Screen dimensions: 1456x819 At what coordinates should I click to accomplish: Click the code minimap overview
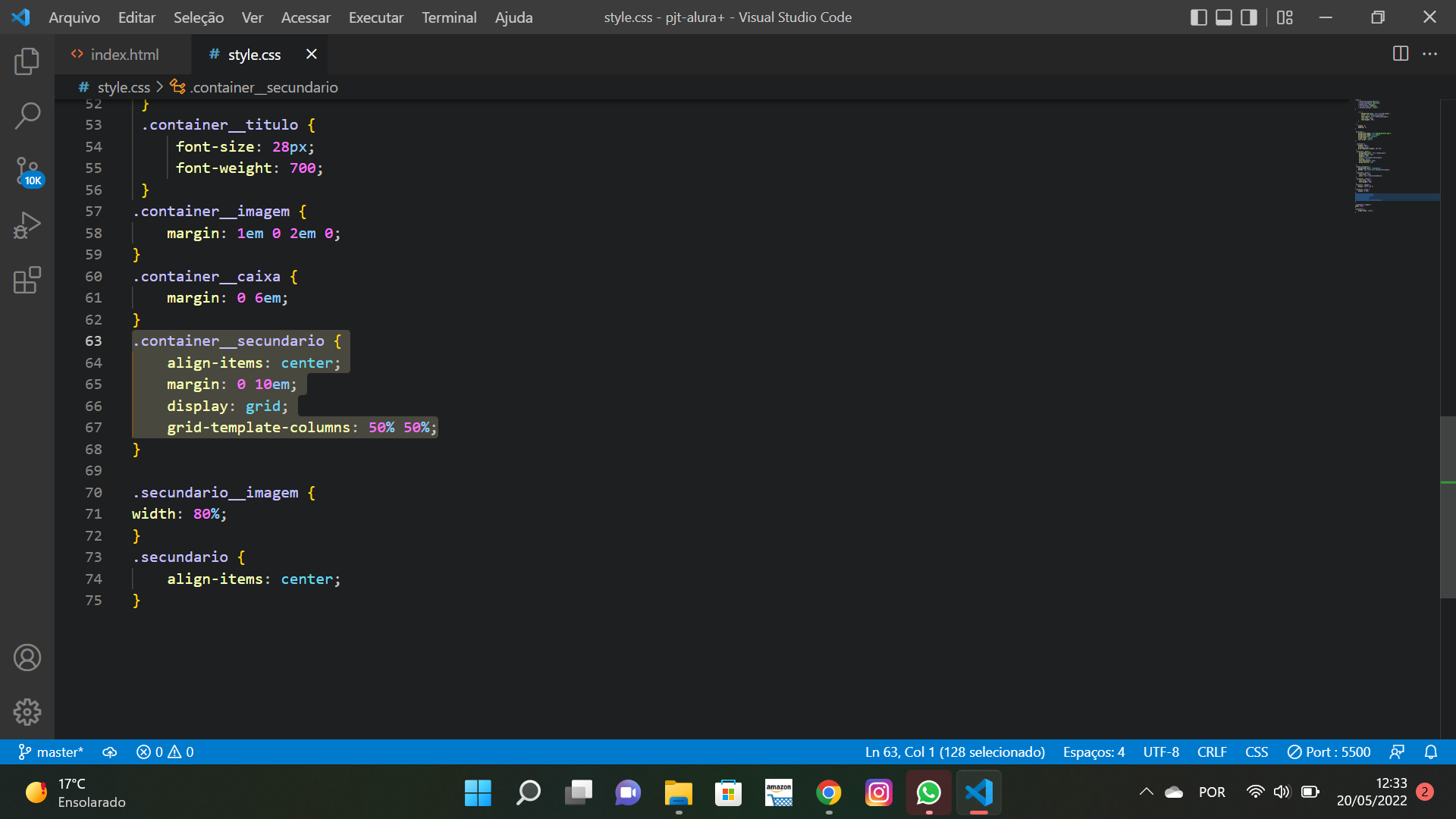pyautogui.click(x=1397, y=155)
